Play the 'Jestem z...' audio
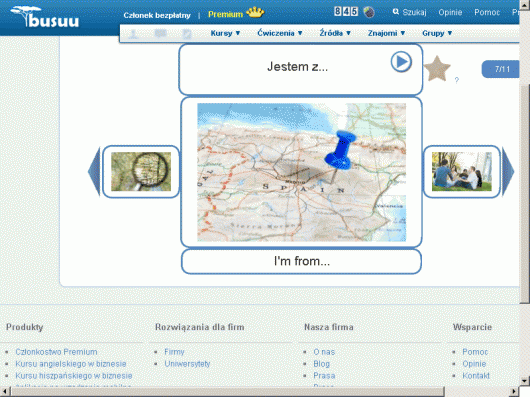Screen dimensions: 530x397 point(401,62)
